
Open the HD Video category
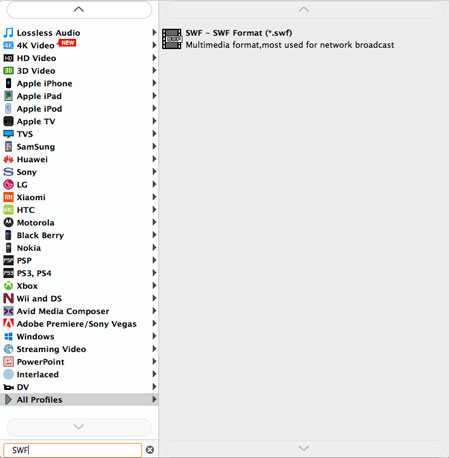pos(79,58)
